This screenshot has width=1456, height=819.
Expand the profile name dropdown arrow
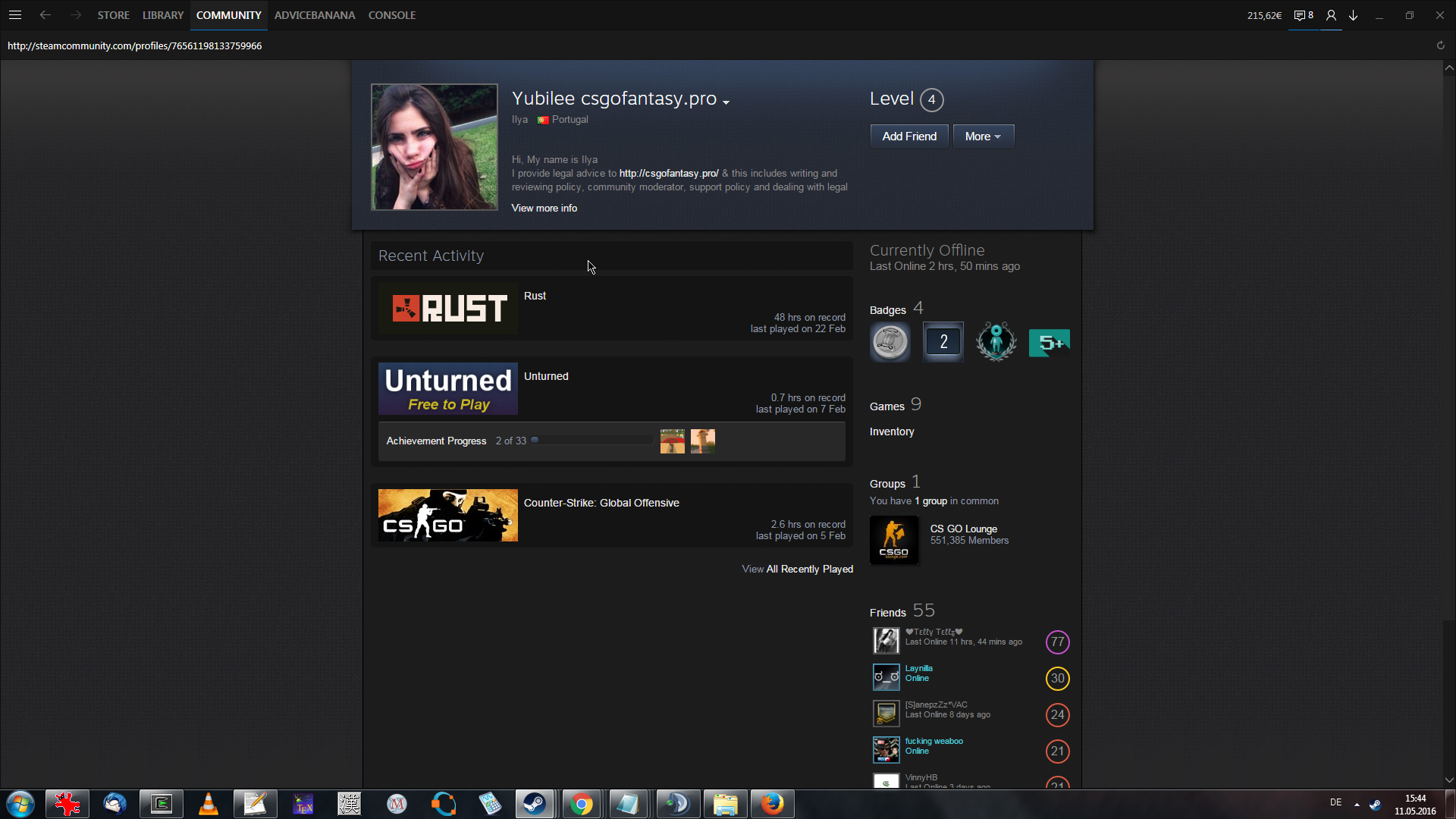[x=726, y=102]
